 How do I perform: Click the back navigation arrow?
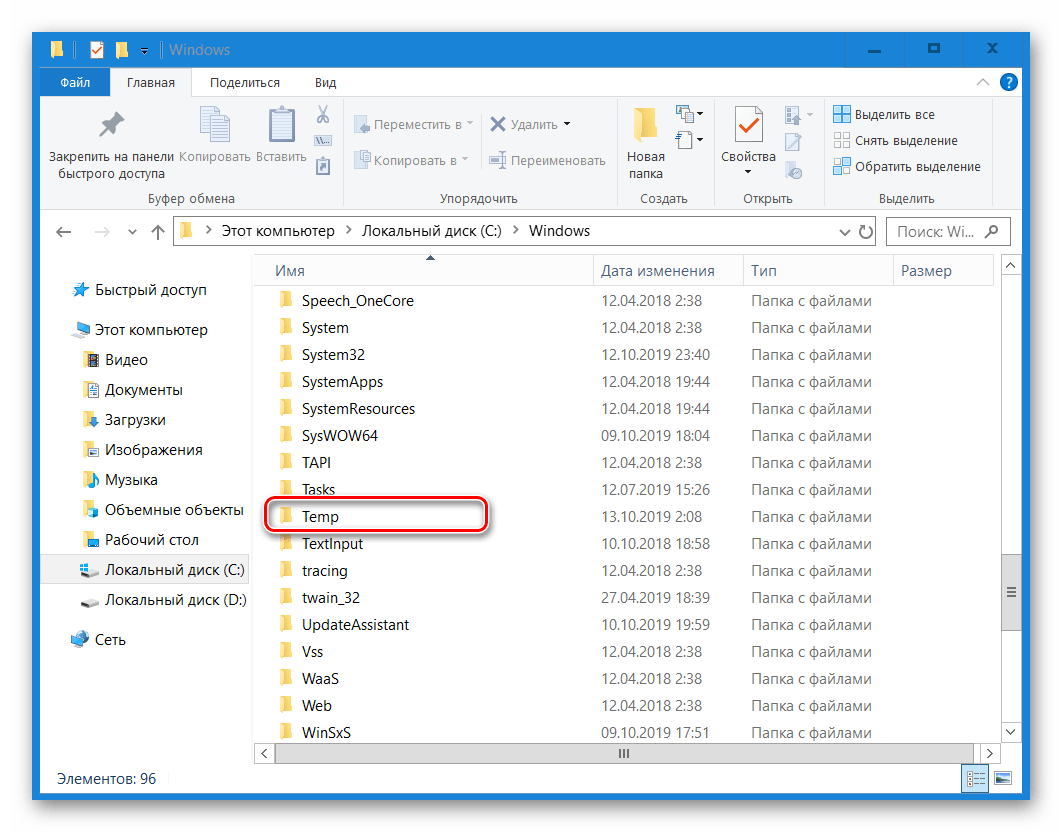63,231
